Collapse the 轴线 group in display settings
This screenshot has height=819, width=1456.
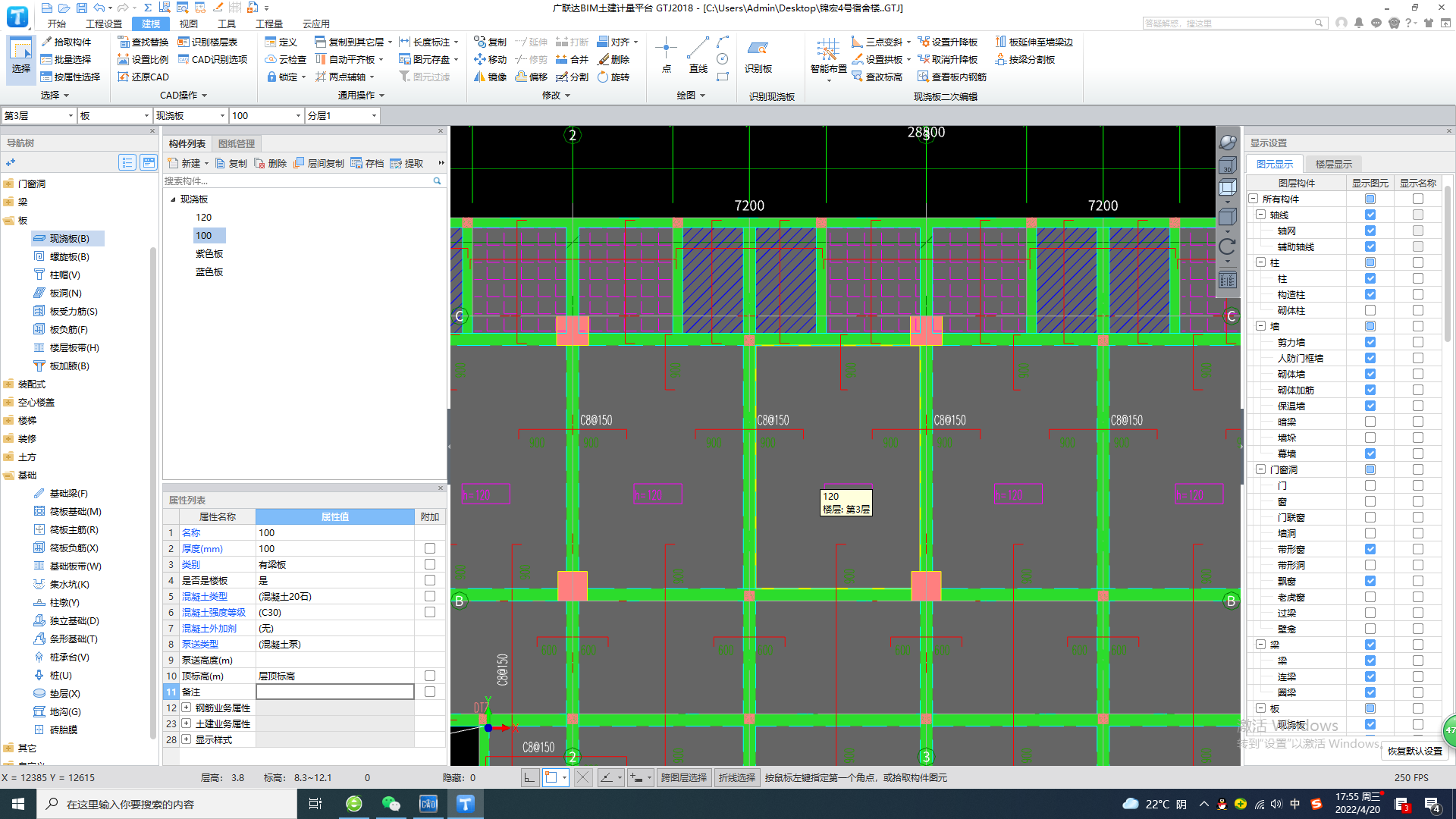tap(1260, 215)
